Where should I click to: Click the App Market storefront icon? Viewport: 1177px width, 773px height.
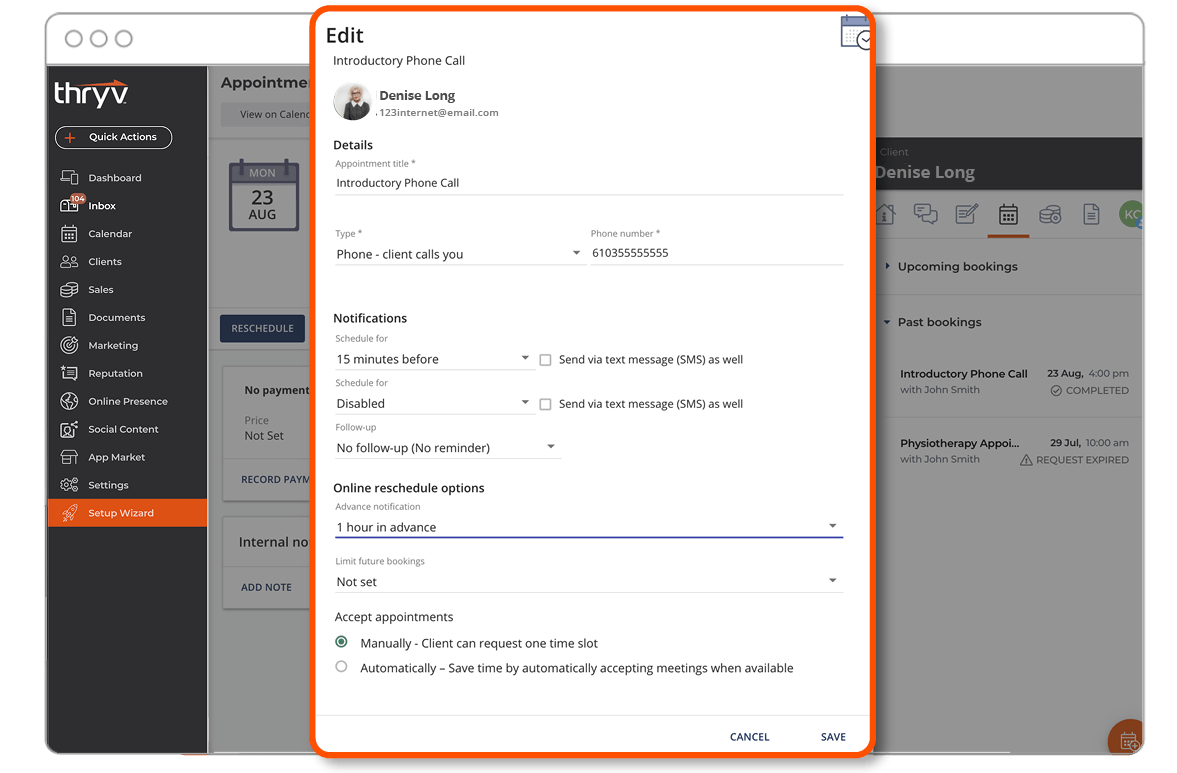(69, 457)
